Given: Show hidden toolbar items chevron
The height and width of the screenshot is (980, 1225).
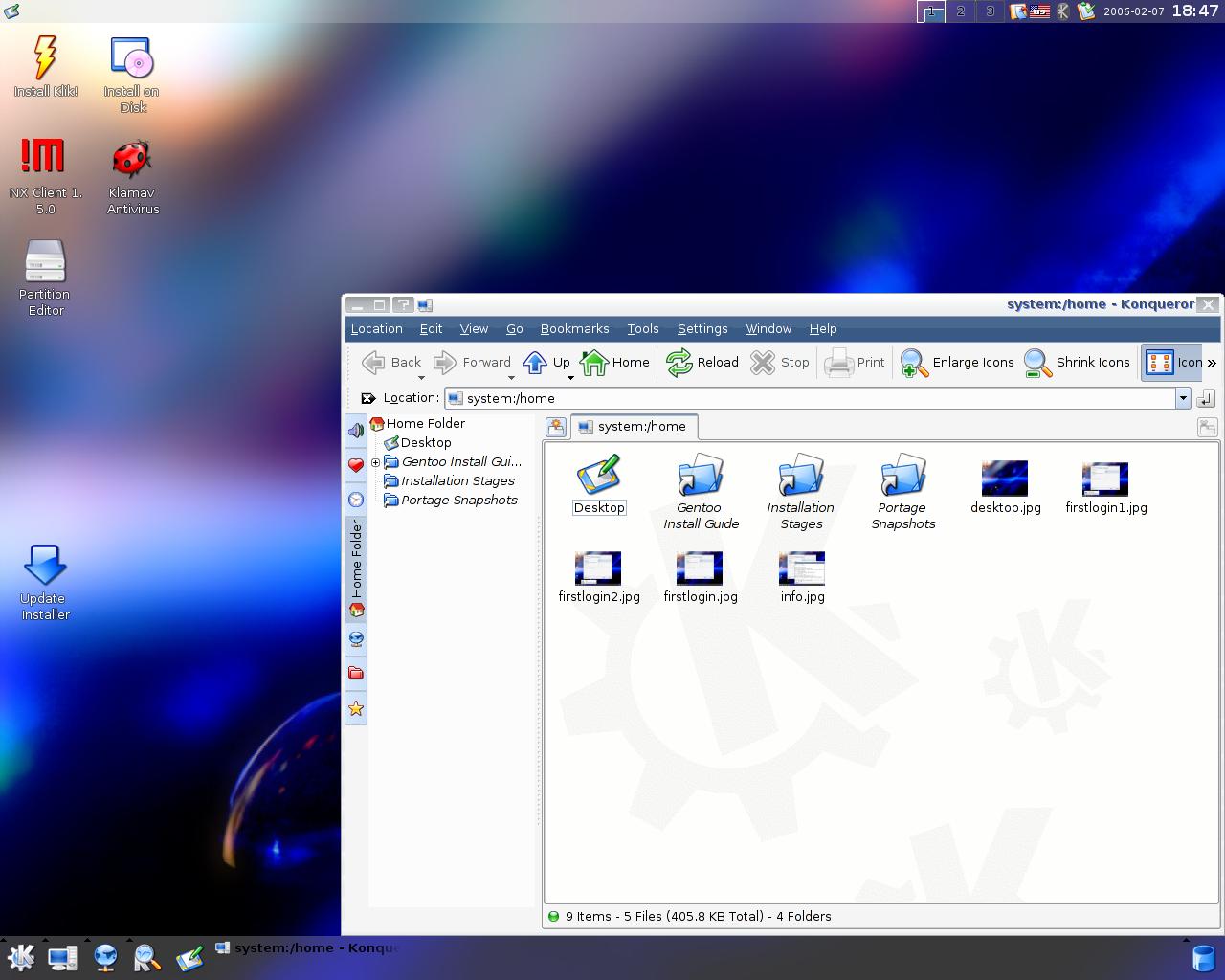Looking at the screenshot, I should [x=1212, y=363].
